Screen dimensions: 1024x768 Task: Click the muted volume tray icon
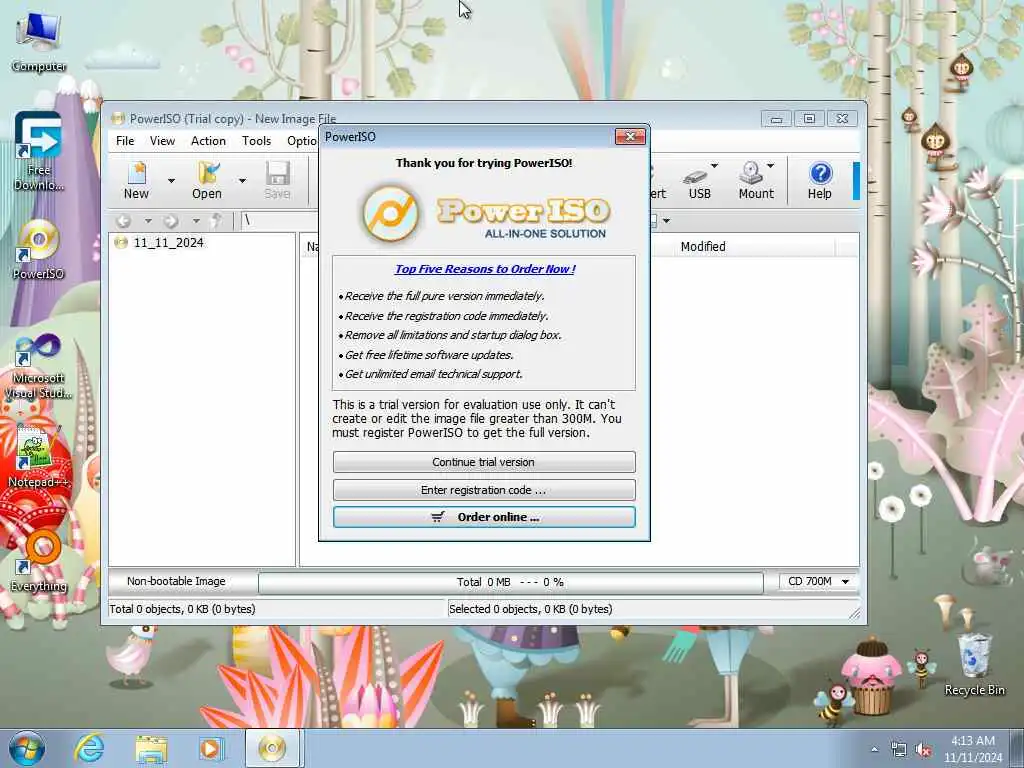pos(923,750)
